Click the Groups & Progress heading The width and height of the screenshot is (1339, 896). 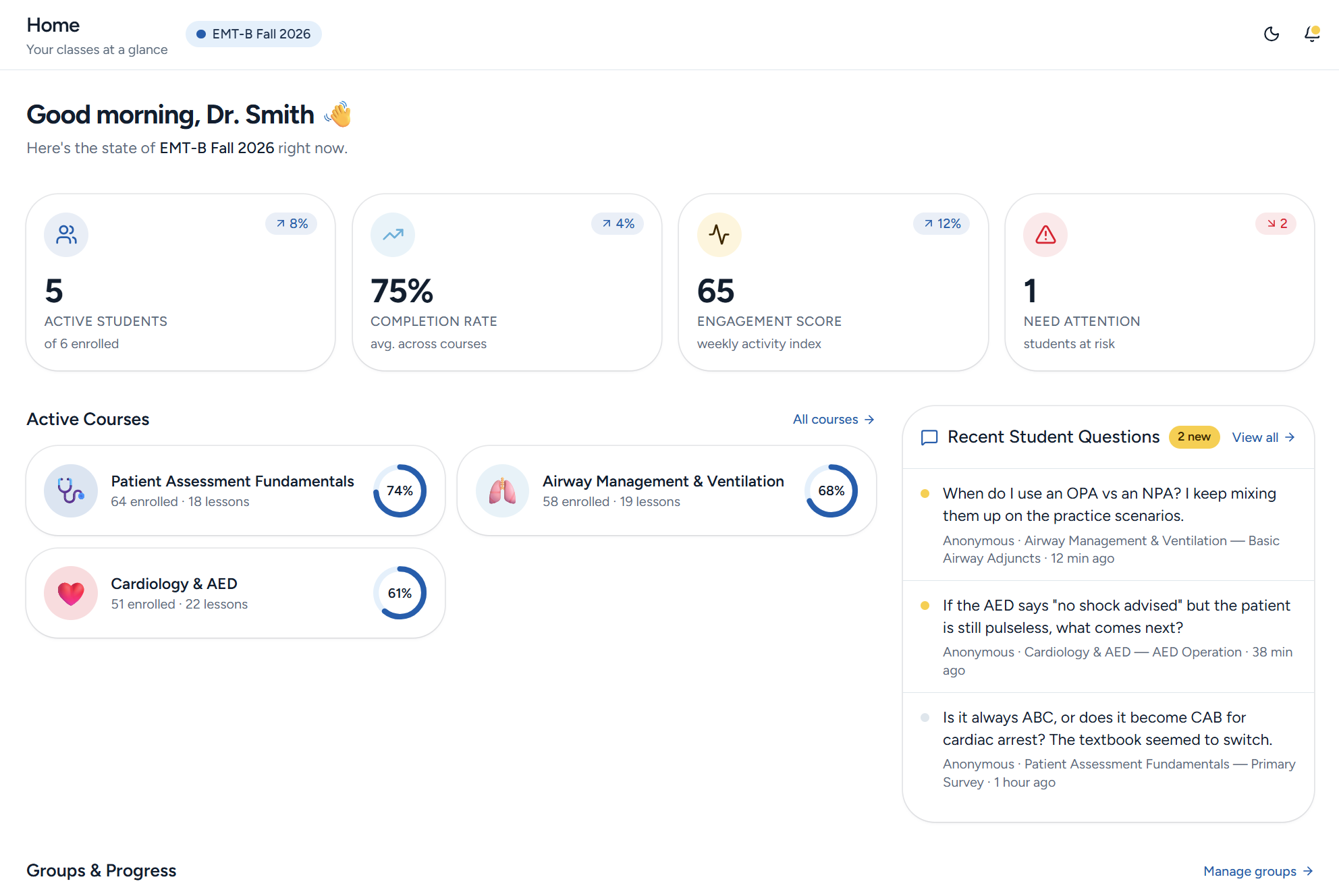pos(101,870)
